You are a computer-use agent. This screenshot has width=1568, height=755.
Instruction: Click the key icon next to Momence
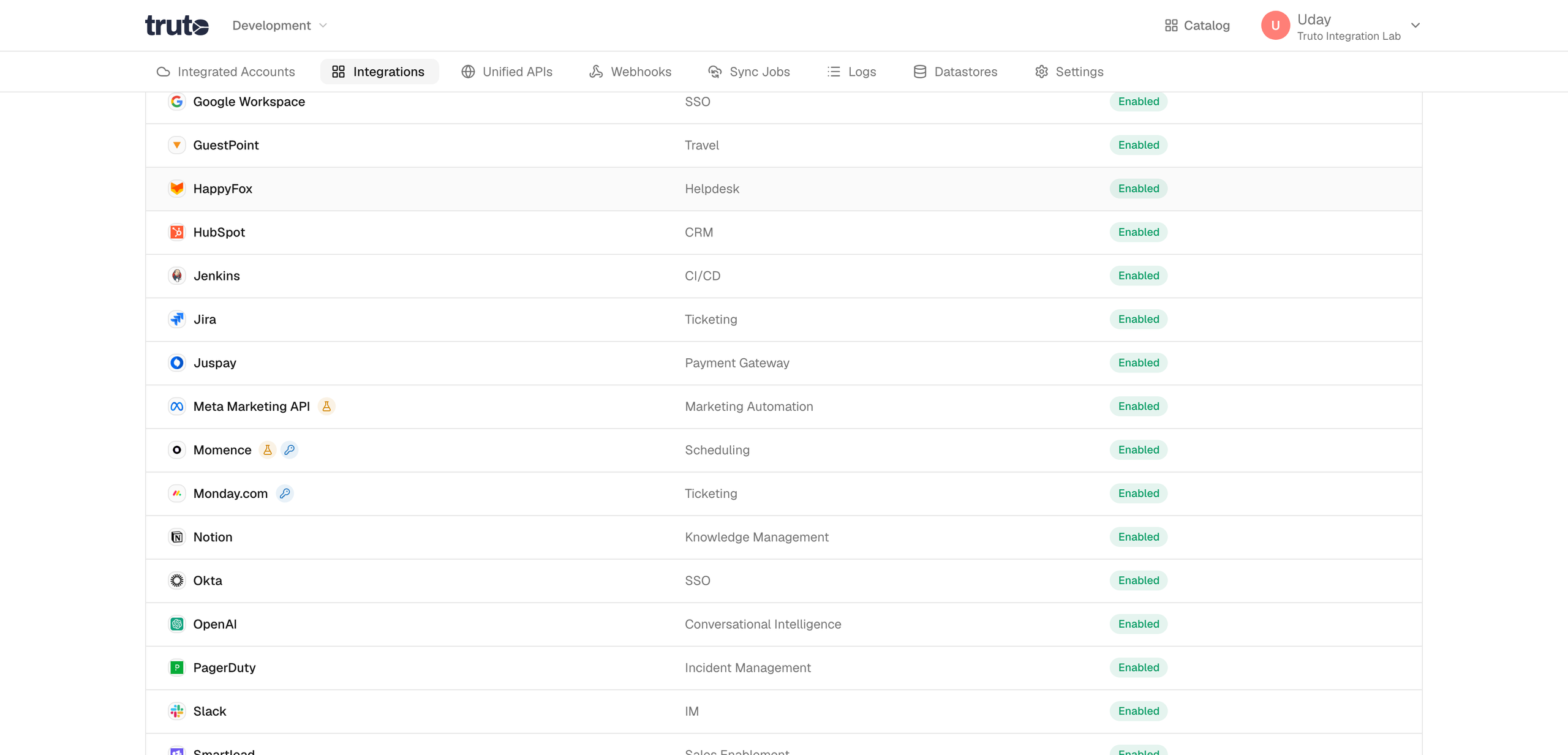(290, 450)
